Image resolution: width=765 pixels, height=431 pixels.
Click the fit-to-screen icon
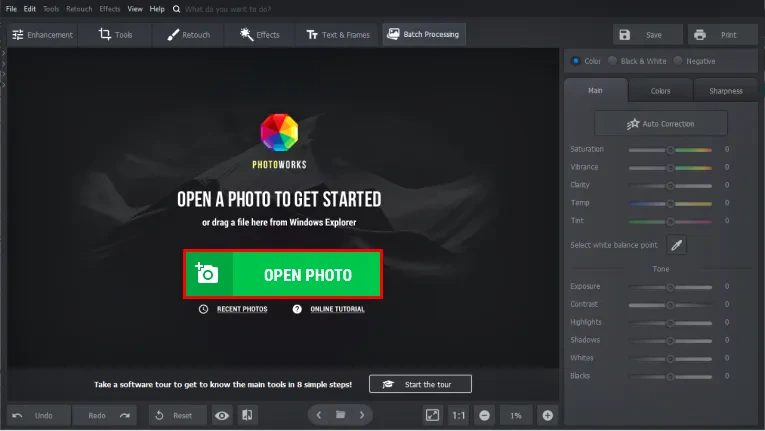(x=432, y=415)
